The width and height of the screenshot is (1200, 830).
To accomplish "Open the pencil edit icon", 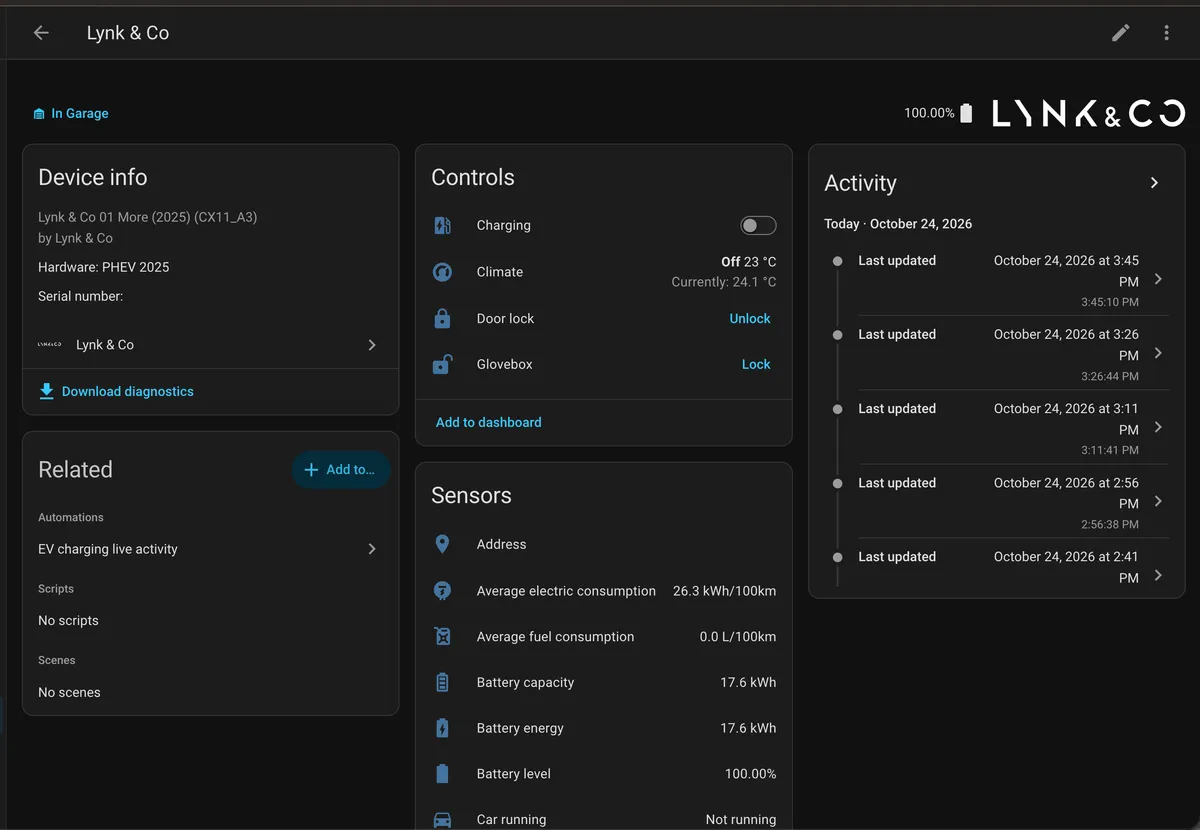I will point(1121,33).
